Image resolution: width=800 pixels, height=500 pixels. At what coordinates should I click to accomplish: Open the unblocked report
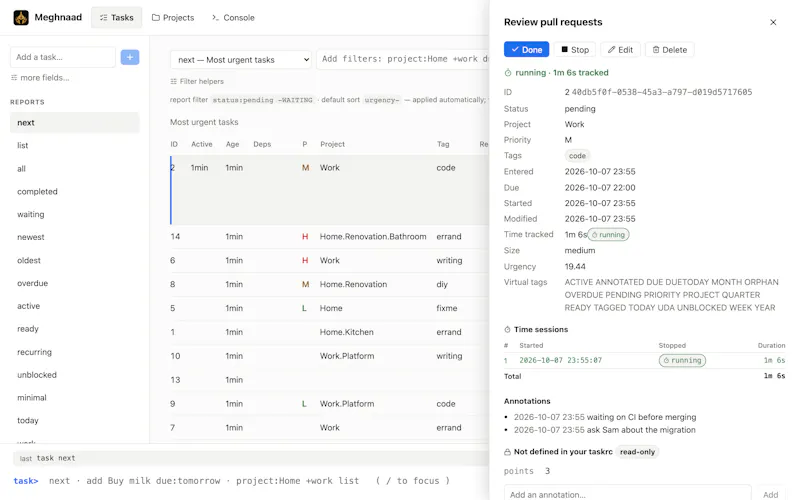pos(74,374)
